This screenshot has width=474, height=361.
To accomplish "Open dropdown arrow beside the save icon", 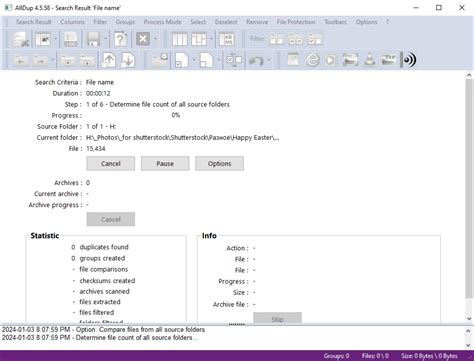I will coord(106,39).
